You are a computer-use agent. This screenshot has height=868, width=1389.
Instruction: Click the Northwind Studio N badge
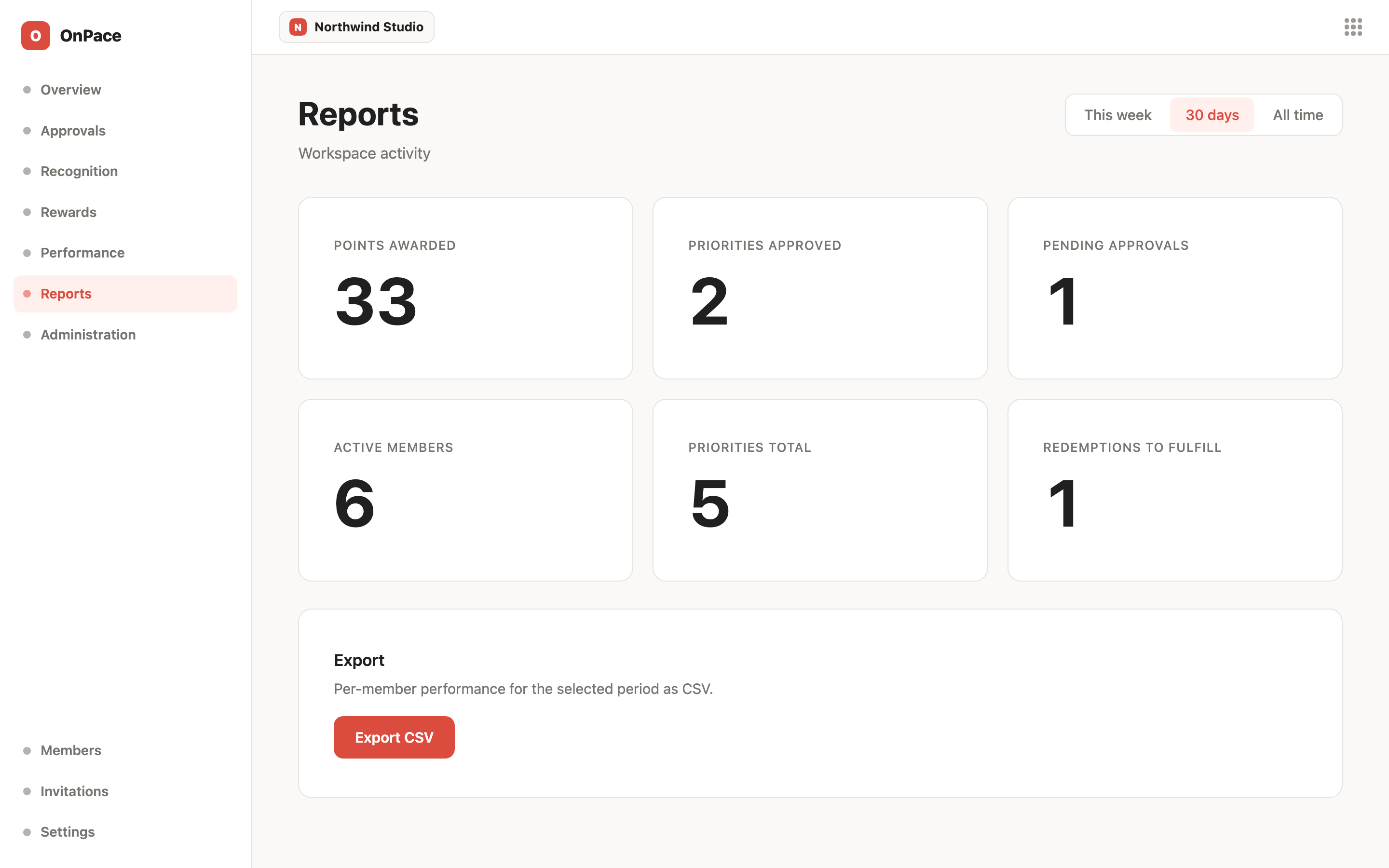(298, 27)
